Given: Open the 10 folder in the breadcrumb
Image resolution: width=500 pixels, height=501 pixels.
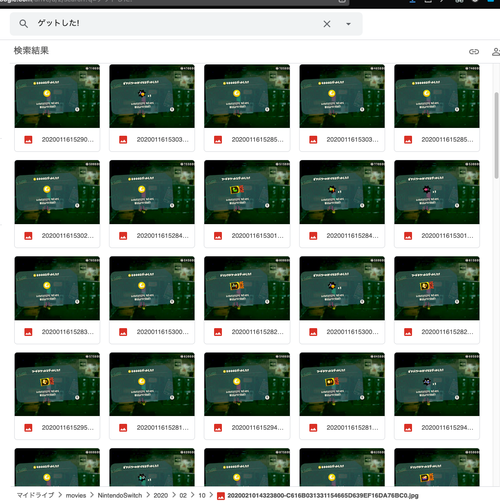Looking at the screenshot, I should (x=202, y=495).
